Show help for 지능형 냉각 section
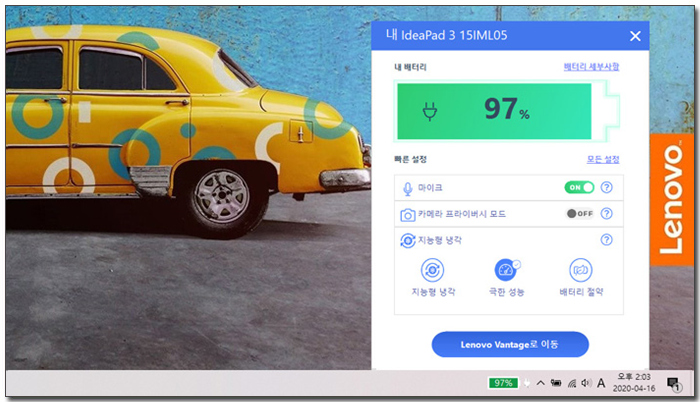Viewport: 700px width, 402px height. click(x=606, y=240)
